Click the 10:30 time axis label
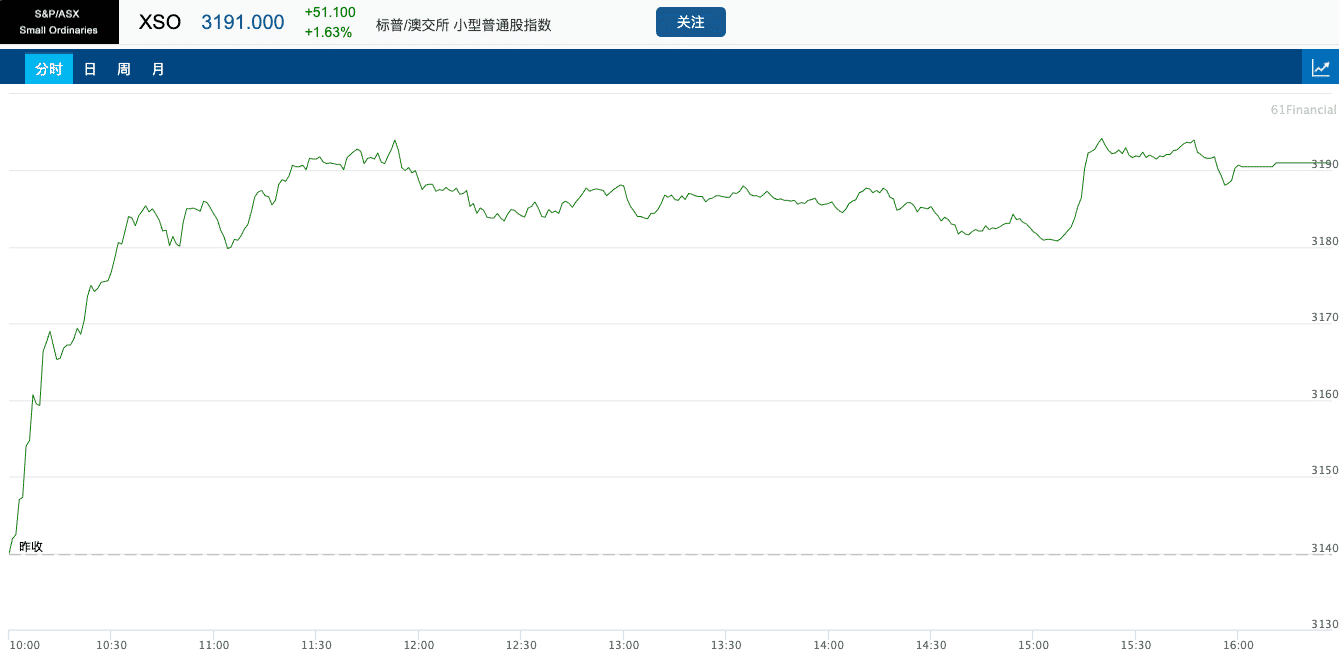Screen dimensions: 1339x665 [x=111, y=645]
